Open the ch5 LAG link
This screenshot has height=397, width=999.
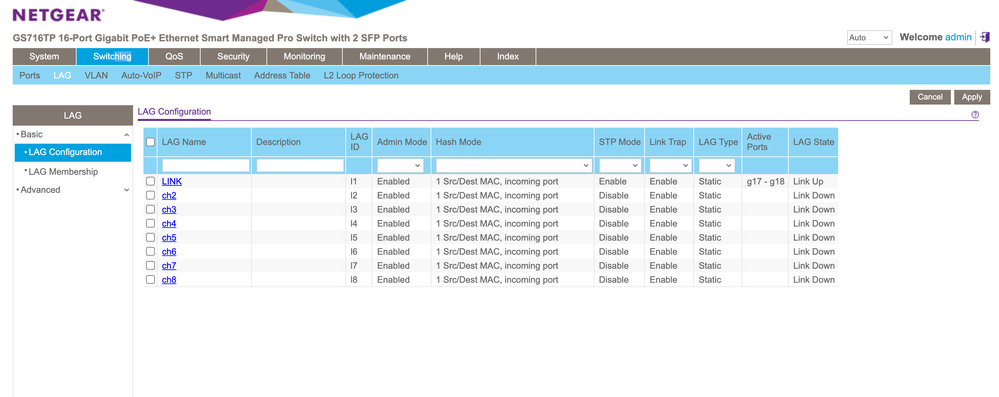169,238
